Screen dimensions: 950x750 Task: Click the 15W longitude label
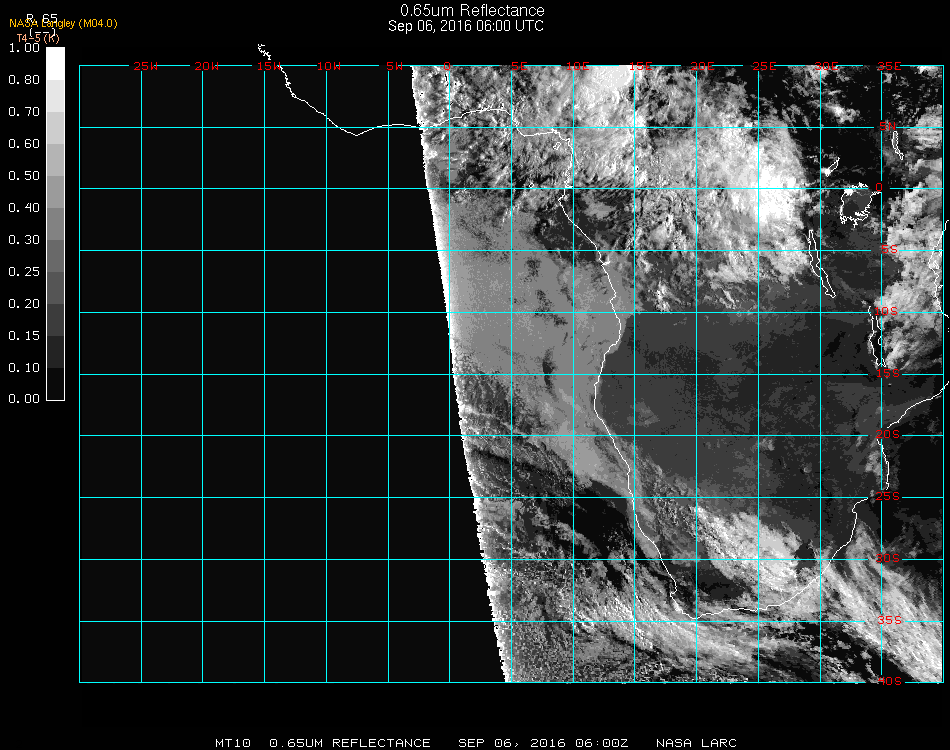pyautogui.click(x=268, y=66)
